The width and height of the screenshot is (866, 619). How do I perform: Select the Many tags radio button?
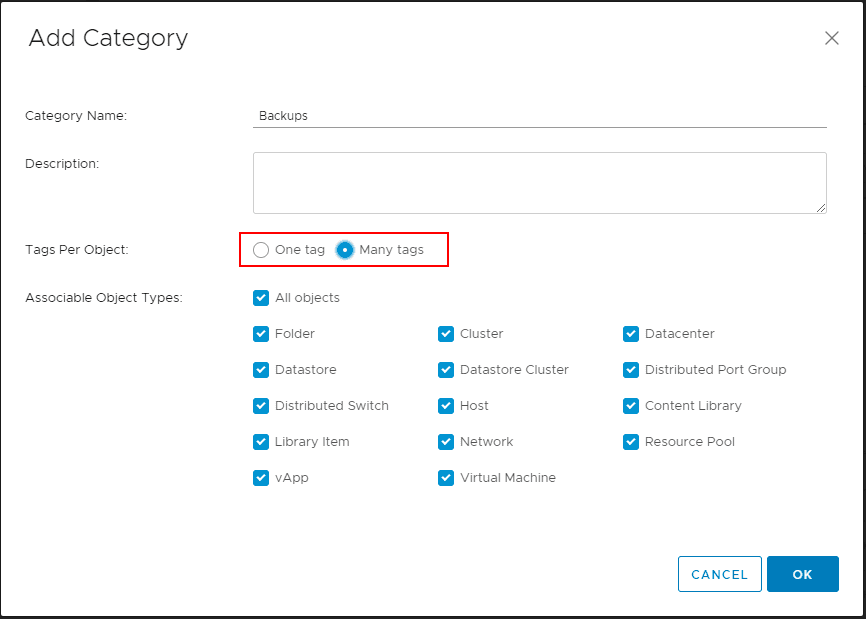point(345,250)
